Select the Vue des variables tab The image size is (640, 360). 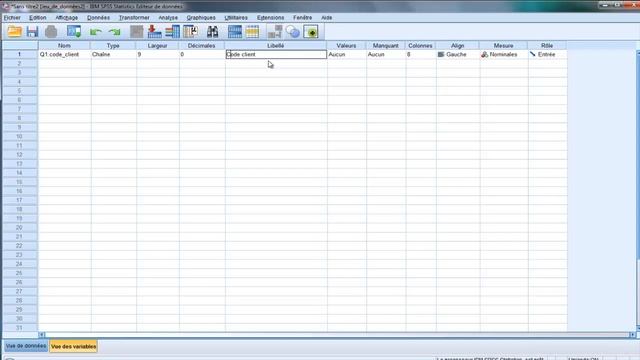74,347
